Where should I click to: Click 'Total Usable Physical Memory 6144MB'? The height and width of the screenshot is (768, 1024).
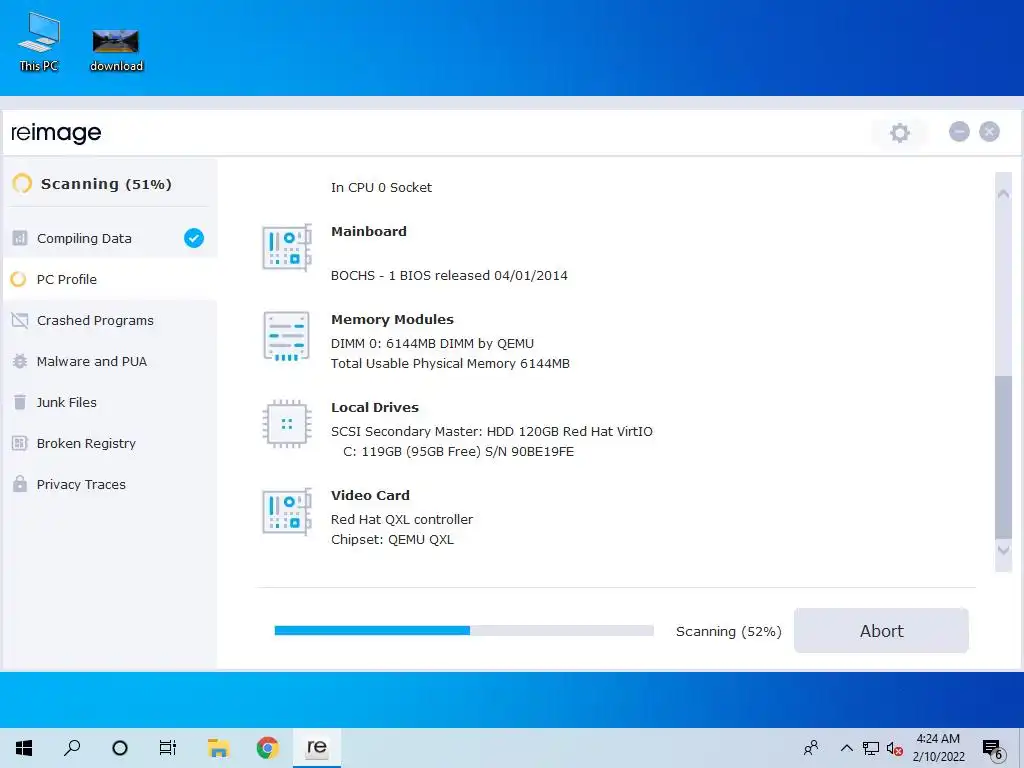coord(451,364)
